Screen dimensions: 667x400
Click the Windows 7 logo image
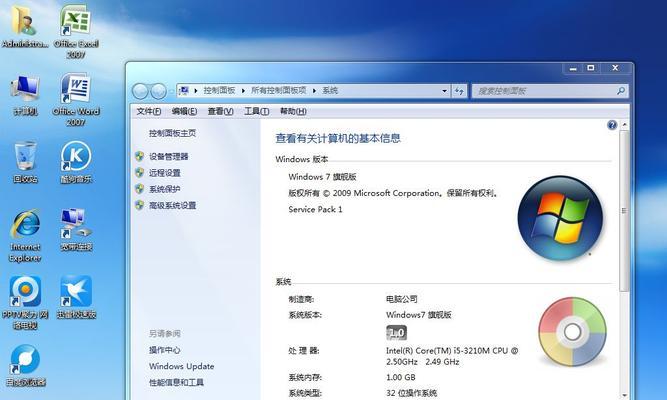click(560, 218)
